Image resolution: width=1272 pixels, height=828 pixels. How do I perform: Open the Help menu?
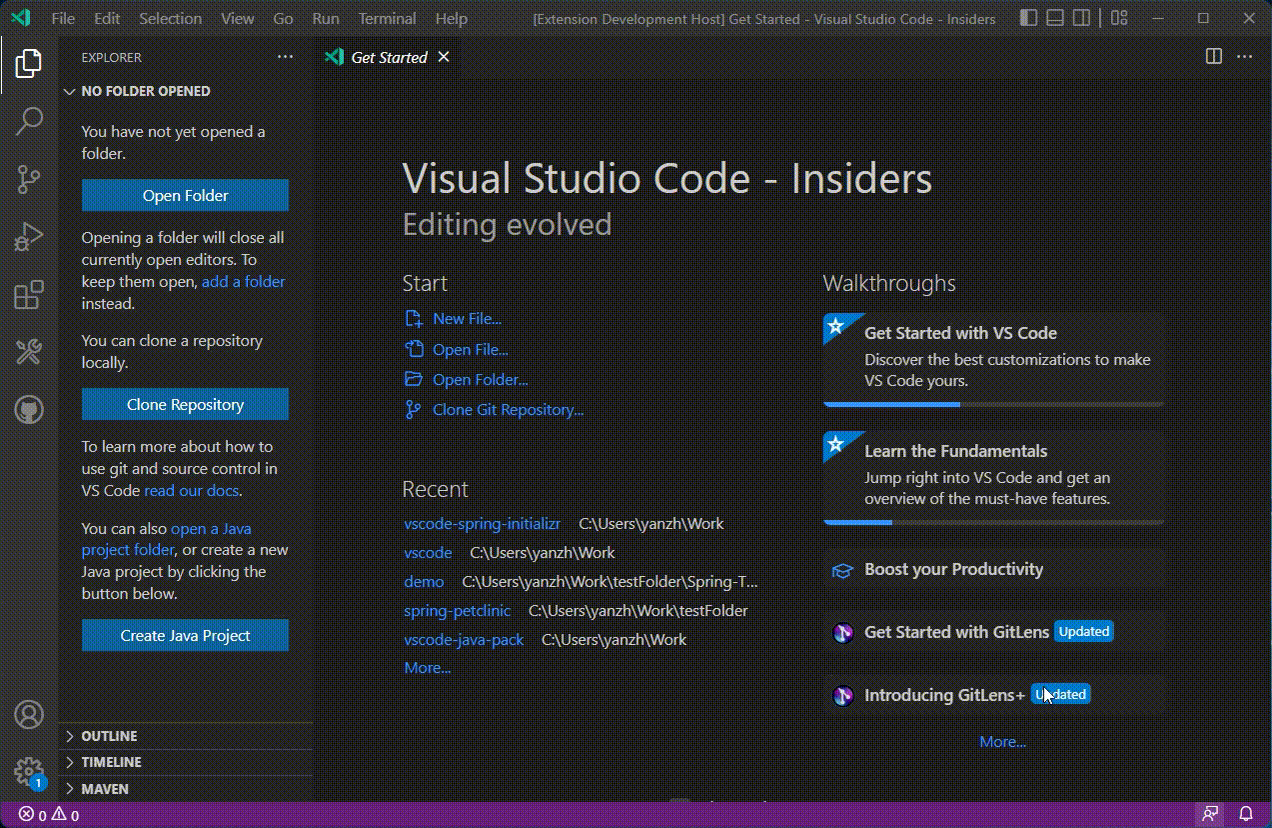[452, 18]
